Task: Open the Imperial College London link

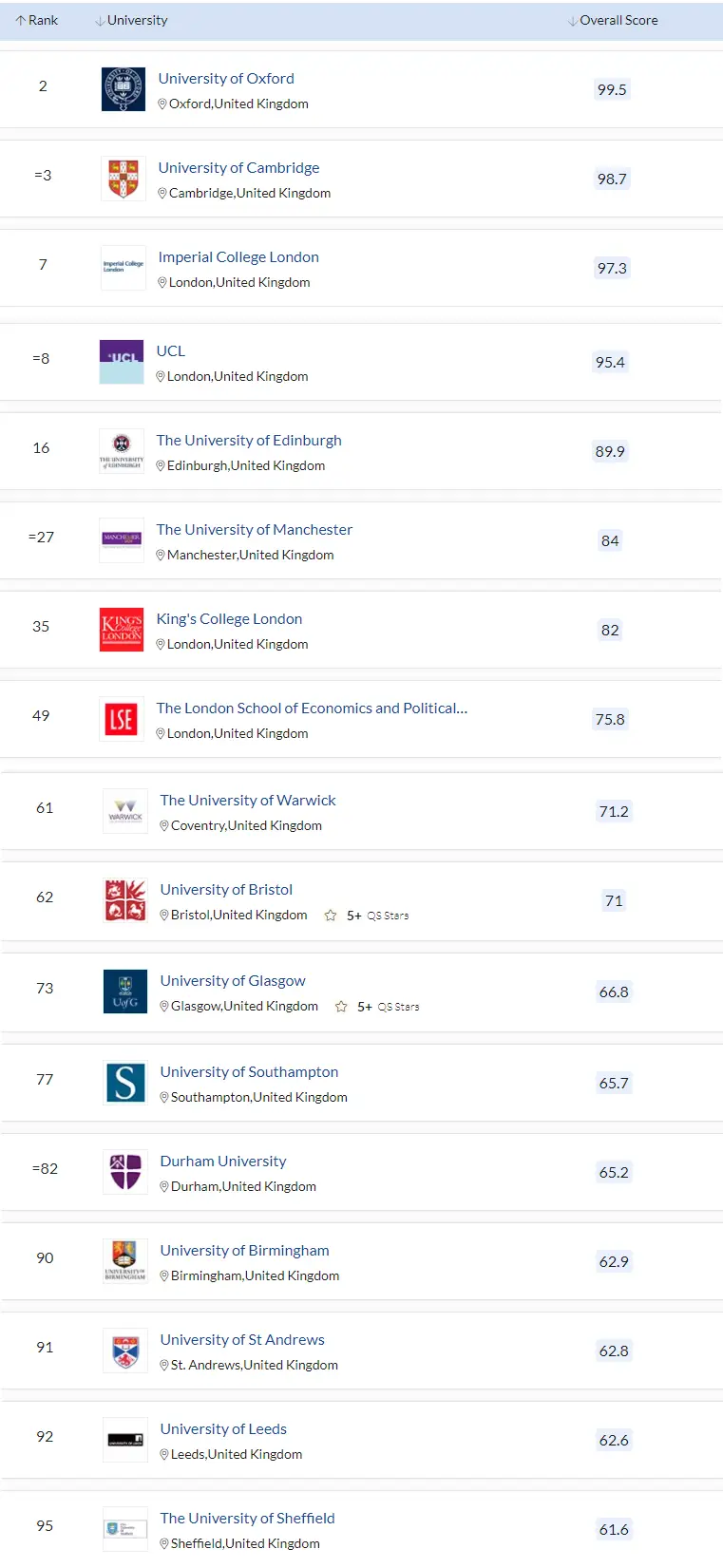Action: tap(238, 256)
